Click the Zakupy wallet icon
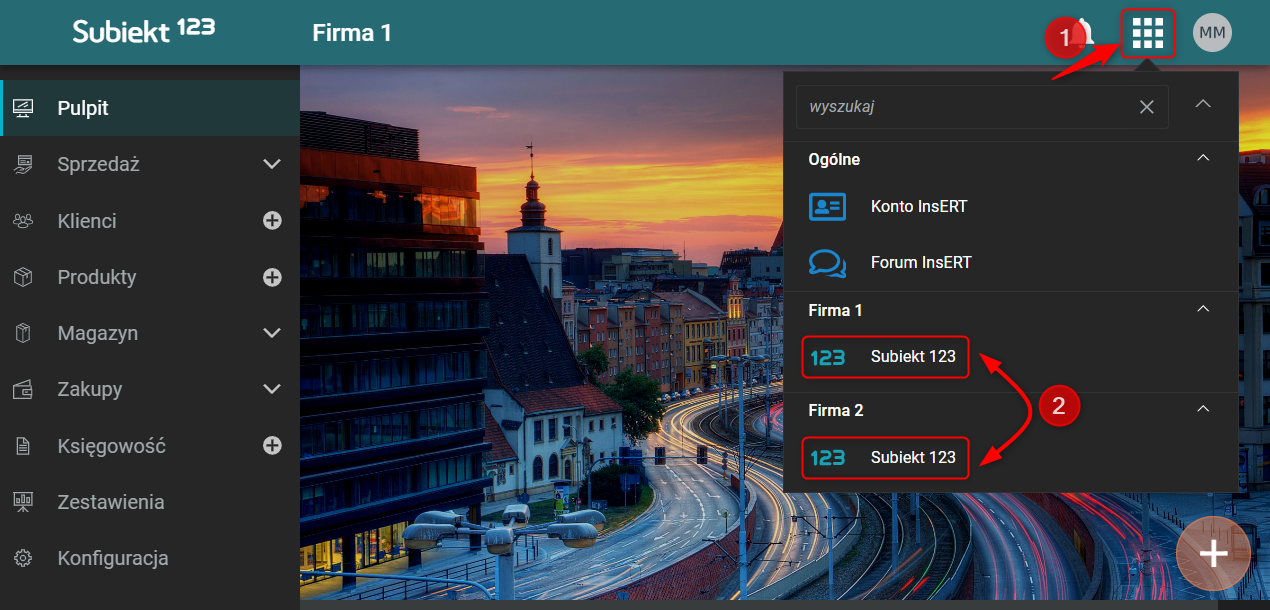Image resolution: width=1270 pixels, height=610 pixels. coord(23,389)
